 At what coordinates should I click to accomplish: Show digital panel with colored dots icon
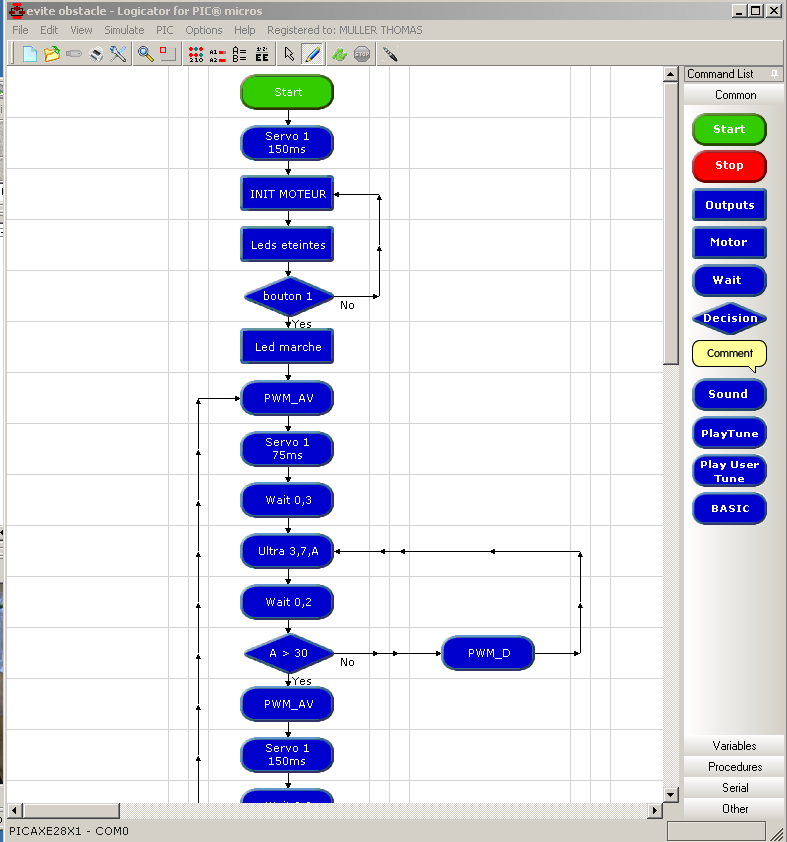[x=196, y=54]
